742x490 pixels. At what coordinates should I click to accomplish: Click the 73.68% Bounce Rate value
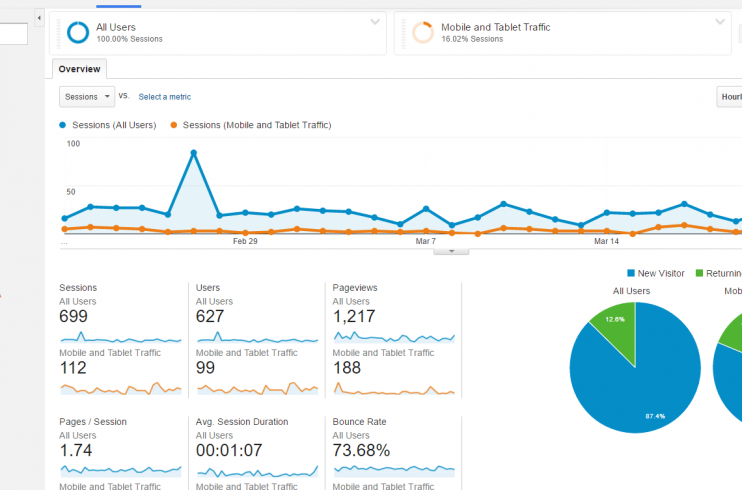pyautogui.click(x=361, y=450)
